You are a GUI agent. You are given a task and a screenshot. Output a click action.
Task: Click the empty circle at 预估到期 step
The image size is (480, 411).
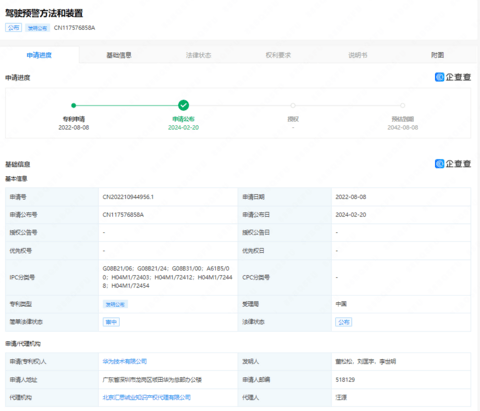(x=403, y=105)
